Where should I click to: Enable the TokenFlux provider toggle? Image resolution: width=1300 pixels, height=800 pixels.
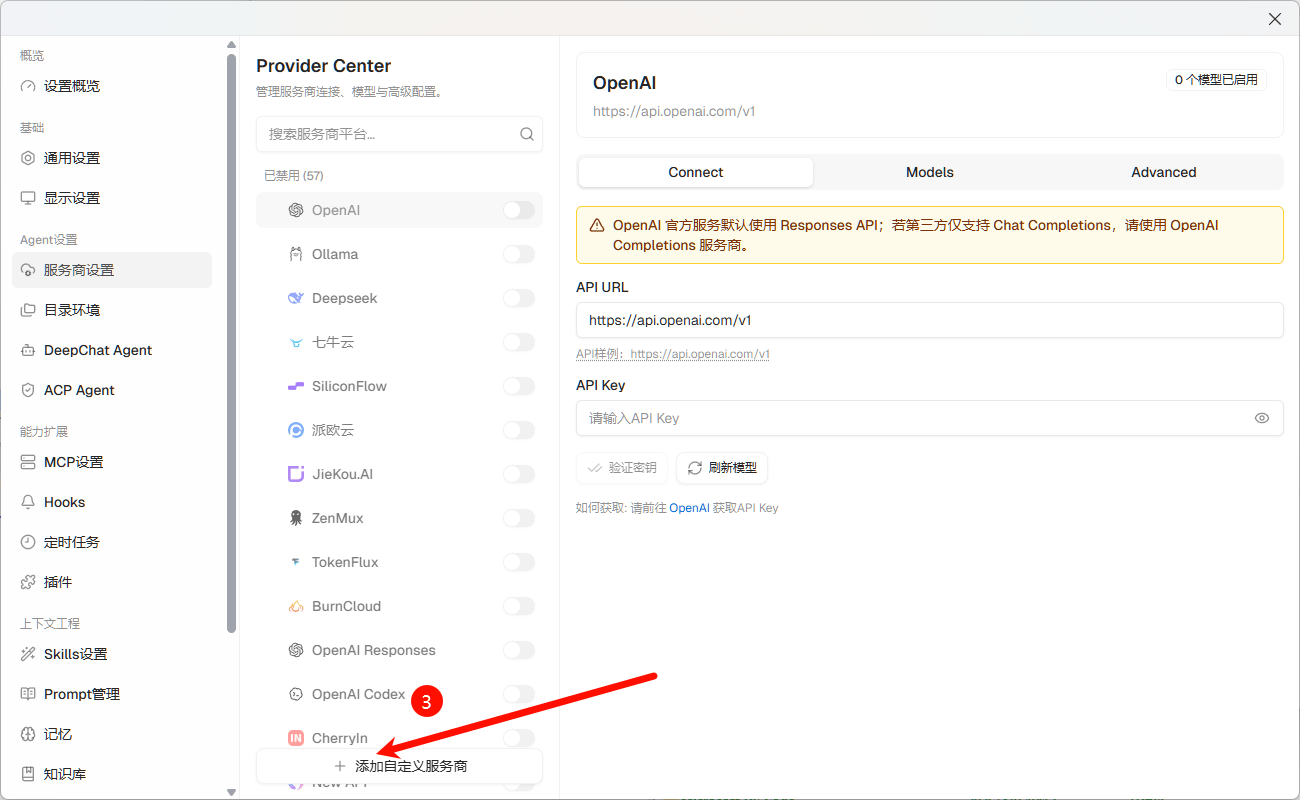(519, 562)
